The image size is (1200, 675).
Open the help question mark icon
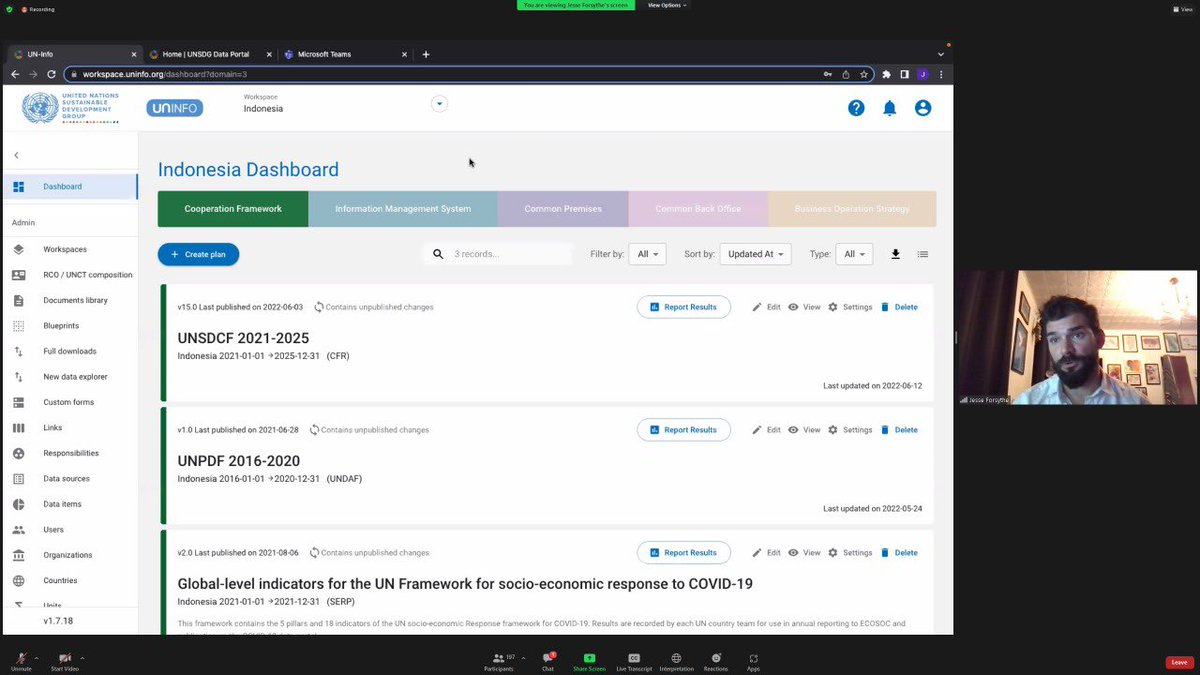[856, 108]
